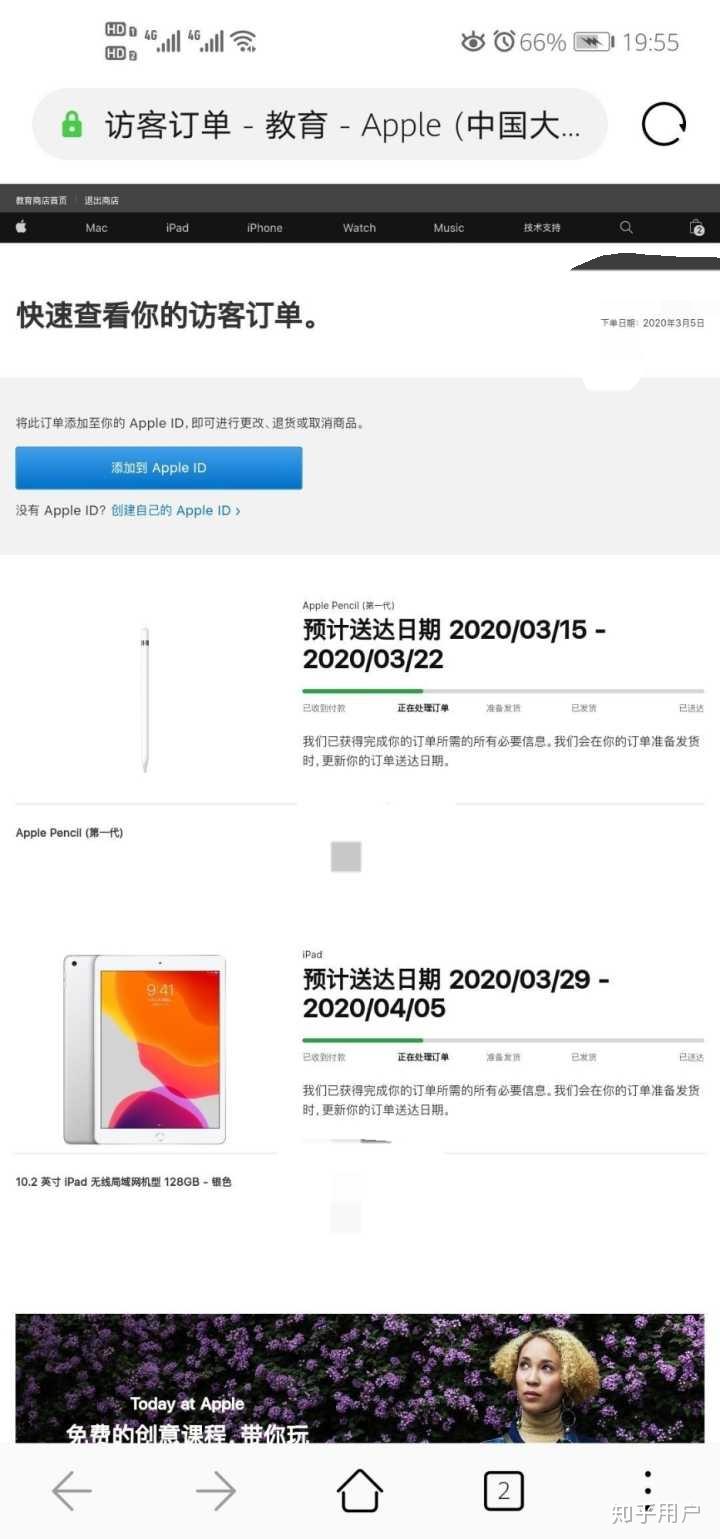Viewport: 720px width, 1539px height.
Task: Open the tabs counter showing 2
Action: coord(503,1492)
